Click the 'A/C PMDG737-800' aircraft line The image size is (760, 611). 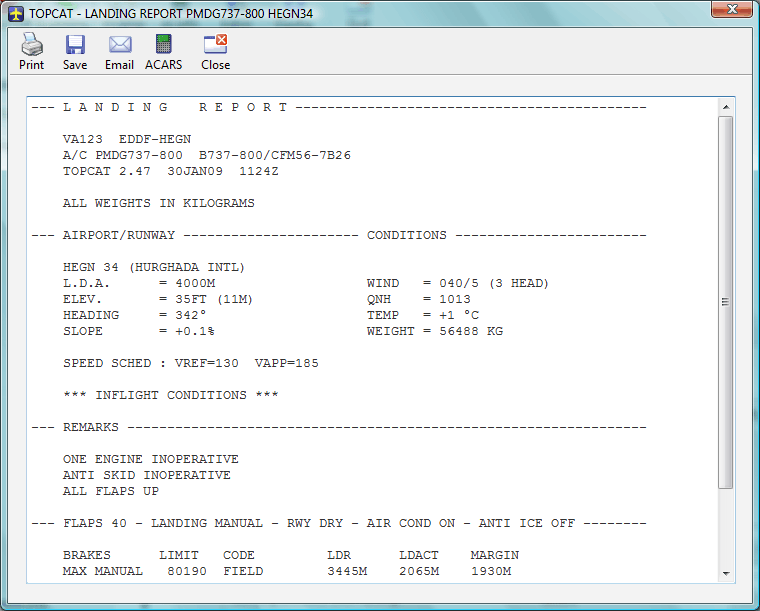coord(206,155)
